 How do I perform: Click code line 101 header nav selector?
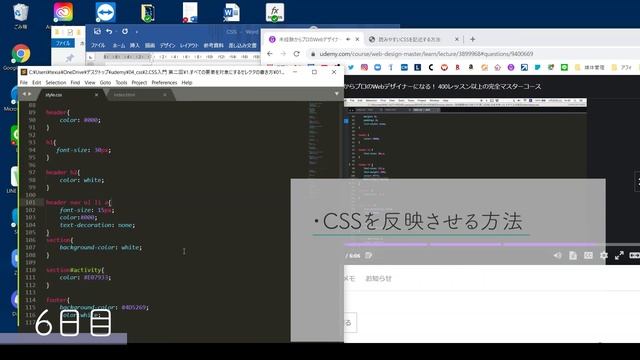click(78, 202)
